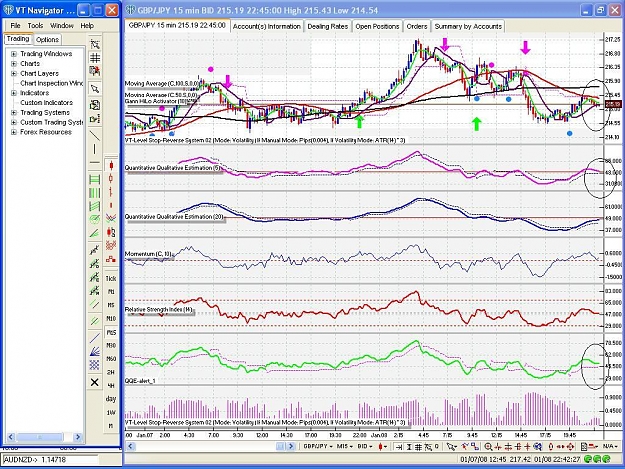Click the globe icon in bottom toolbar
Screen dimensions: 625x469
(538, 447)
